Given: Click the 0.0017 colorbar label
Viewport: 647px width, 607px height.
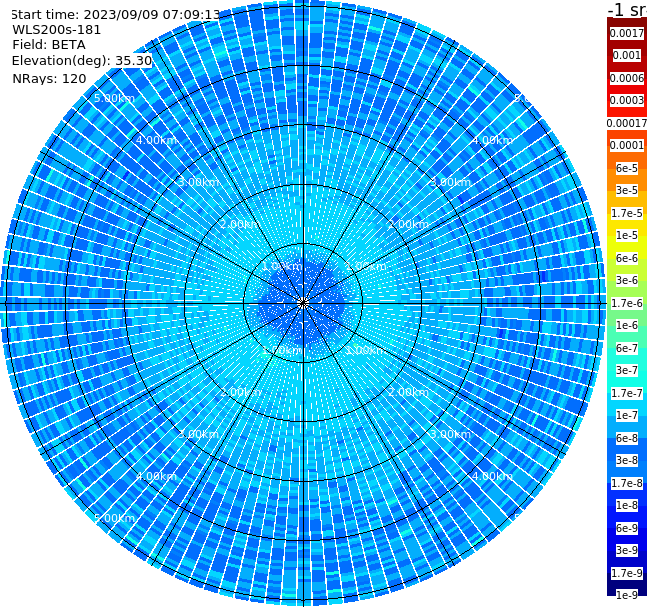Looking at the screenshot, I should tap(627, 33).
